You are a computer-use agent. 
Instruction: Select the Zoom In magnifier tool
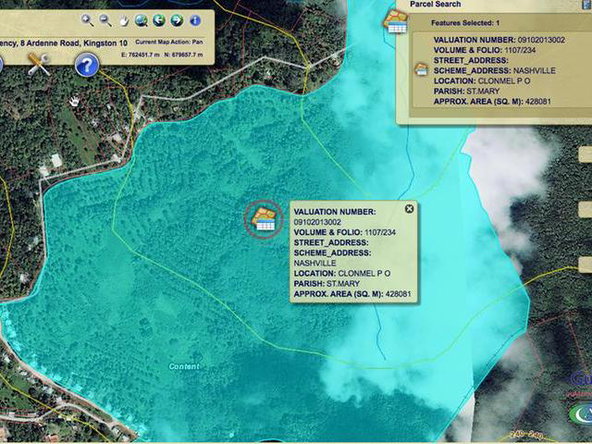87,20
